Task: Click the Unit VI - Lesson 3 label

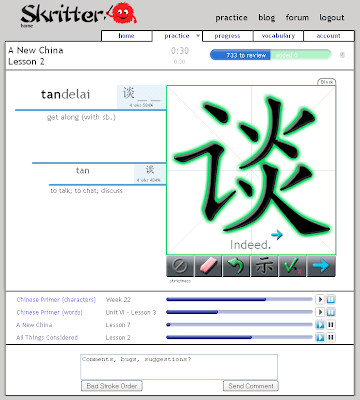Action: [x=131, y=312]
